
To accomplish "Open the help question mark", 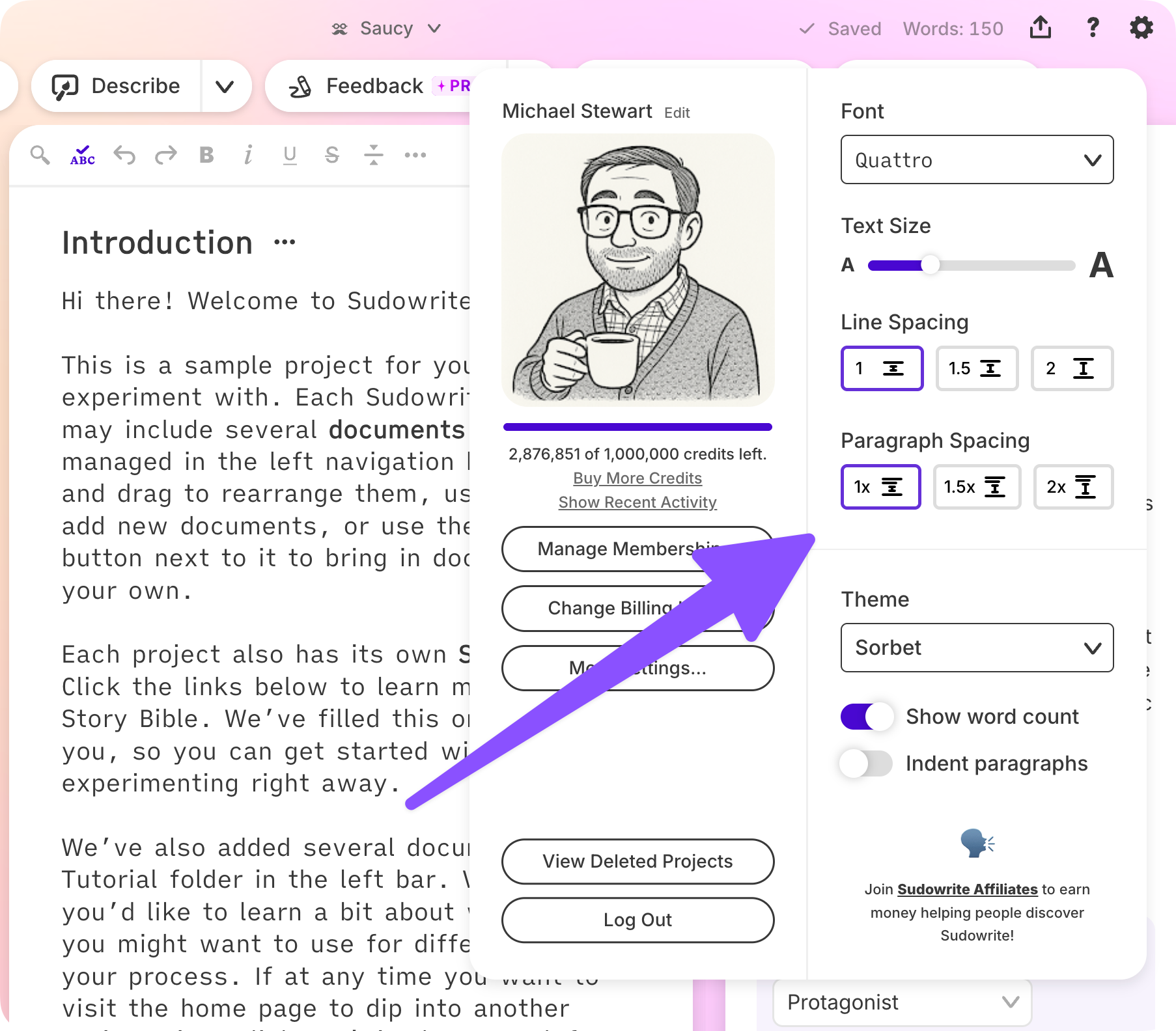I will coord(1093,28).
